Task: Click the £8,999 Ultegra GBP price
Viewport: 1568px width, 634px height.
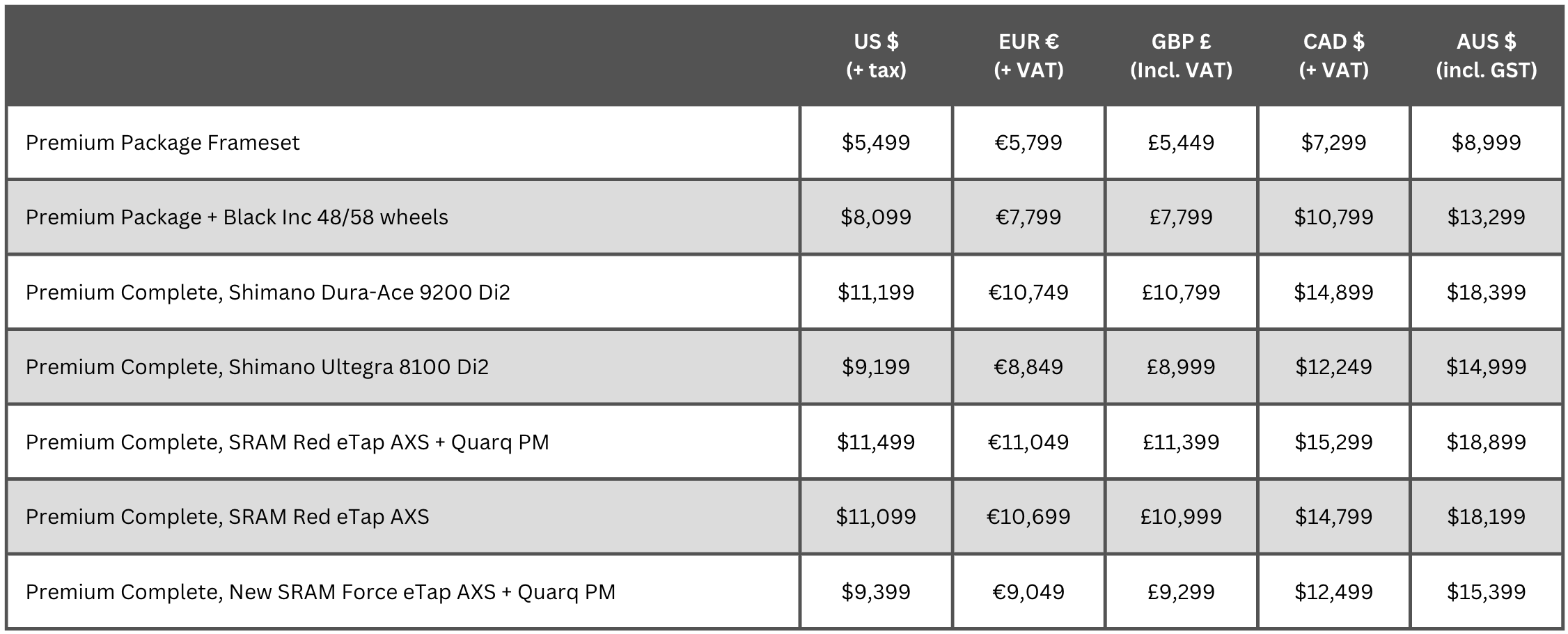Action: click(x=1181, y=367)
